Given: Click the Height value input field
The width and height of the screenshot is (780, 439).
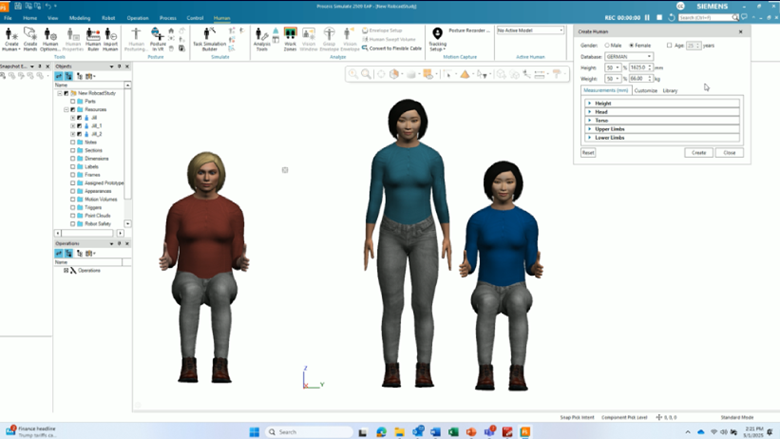Looking at the screenshot, I should [637, 67].
